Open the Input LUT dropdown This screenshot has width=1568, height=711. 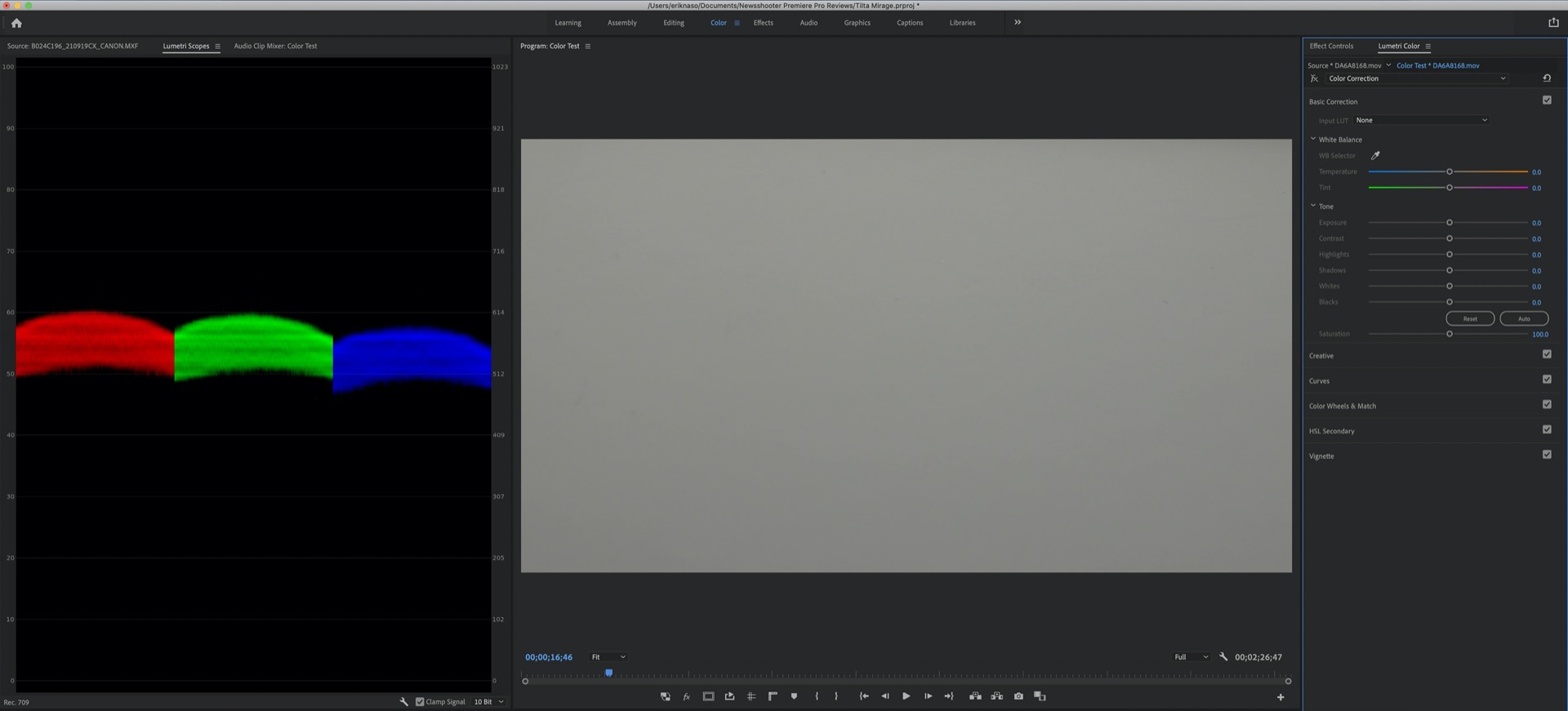click(x=1421, y=120)
